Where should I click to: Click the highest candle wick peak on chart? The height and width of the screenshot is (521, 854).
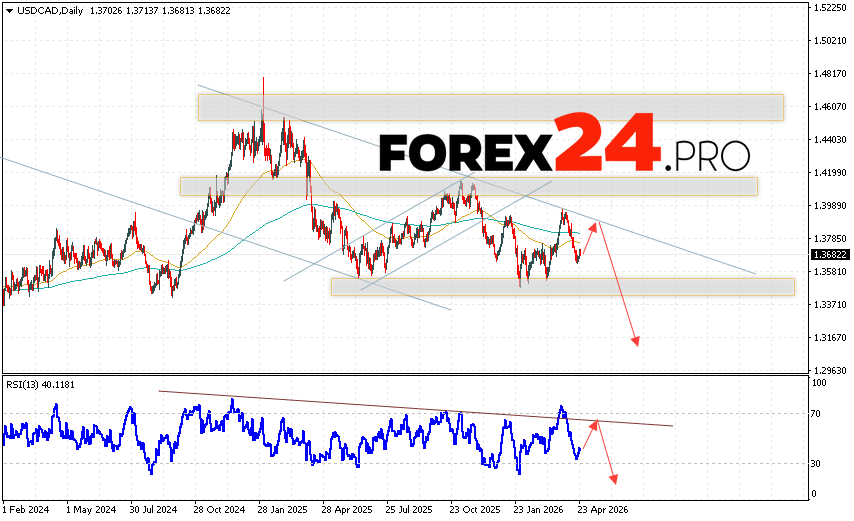(x=263, y=79)
